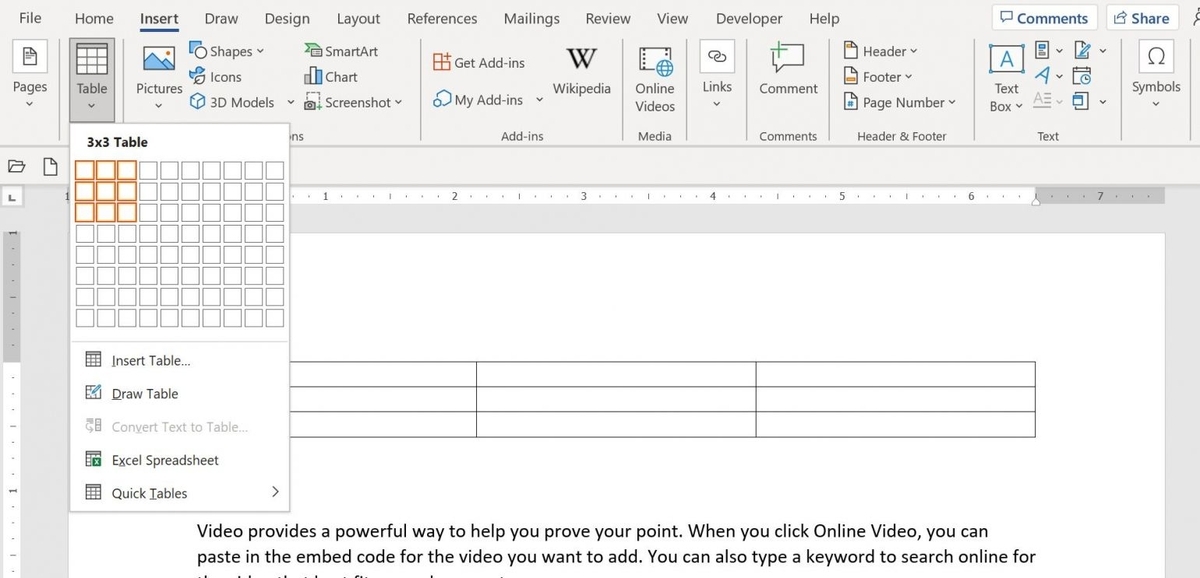Open the Icons gallery
This screenshot has height=578, width=1200.
[217, 76]
